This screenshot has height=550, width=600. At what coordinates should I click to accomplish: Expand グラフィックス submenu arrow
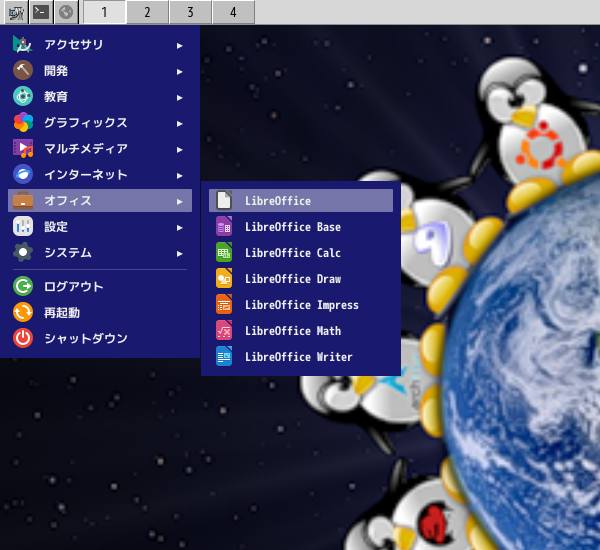179,124
